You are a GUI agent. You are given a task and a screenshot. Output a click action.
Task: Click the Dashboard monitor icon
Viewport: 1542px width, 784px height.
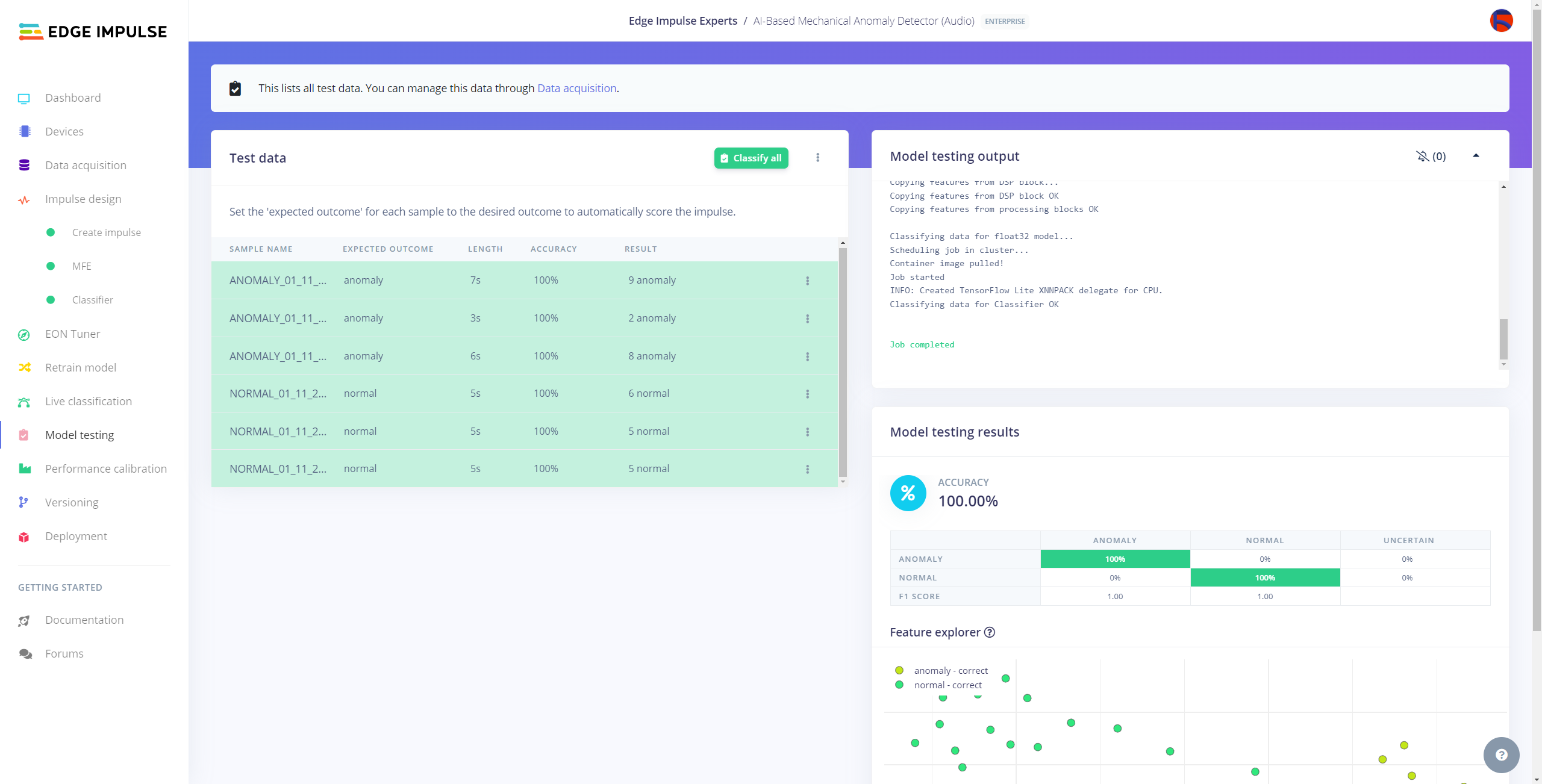24,98
